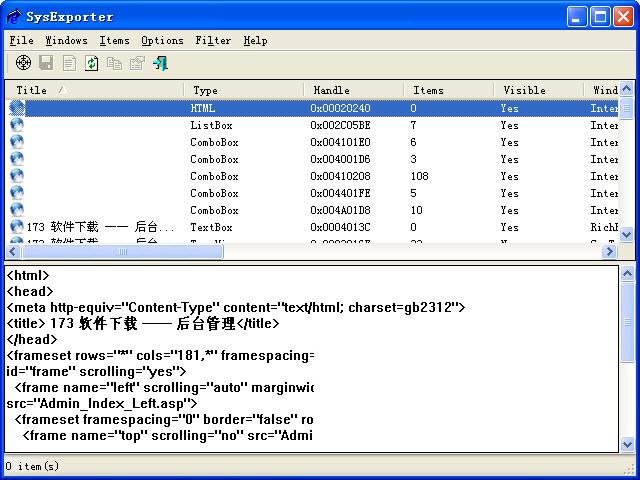Click the Copy items toolbar icon
The width and height of the screenshot is (640, 480).
(114, 63)
